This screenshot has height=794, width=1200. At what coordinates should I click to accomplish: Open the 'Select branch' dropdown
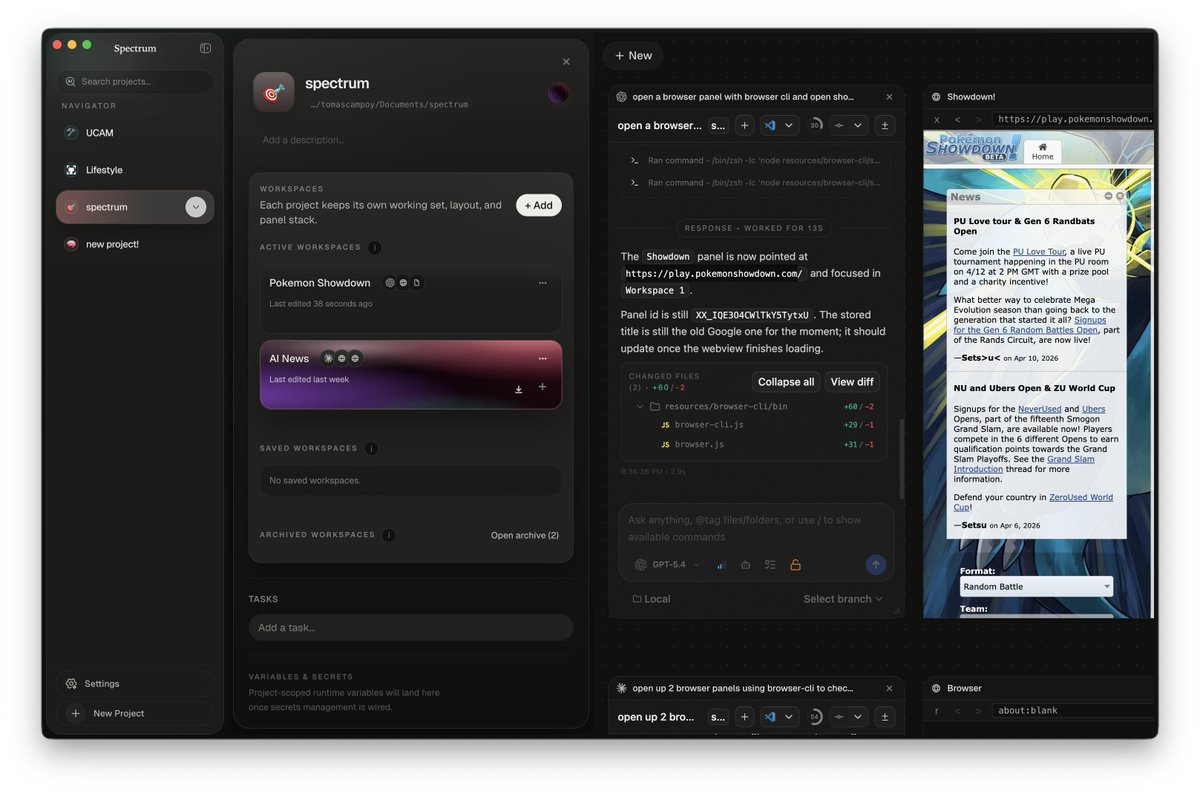point(843,599)
